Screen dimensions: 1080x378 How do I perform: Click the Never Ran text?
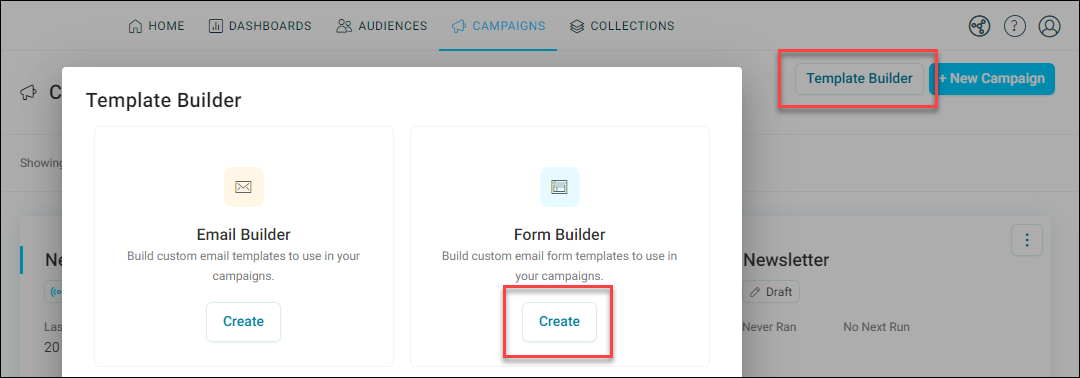(x=769, y=327)
